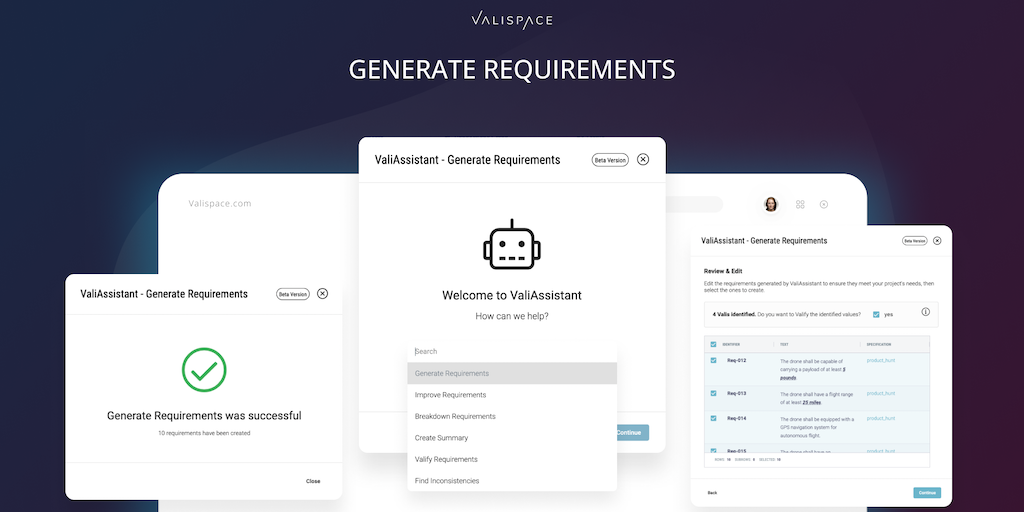Click Continue in Review & Edit dialog

point(927,493)
